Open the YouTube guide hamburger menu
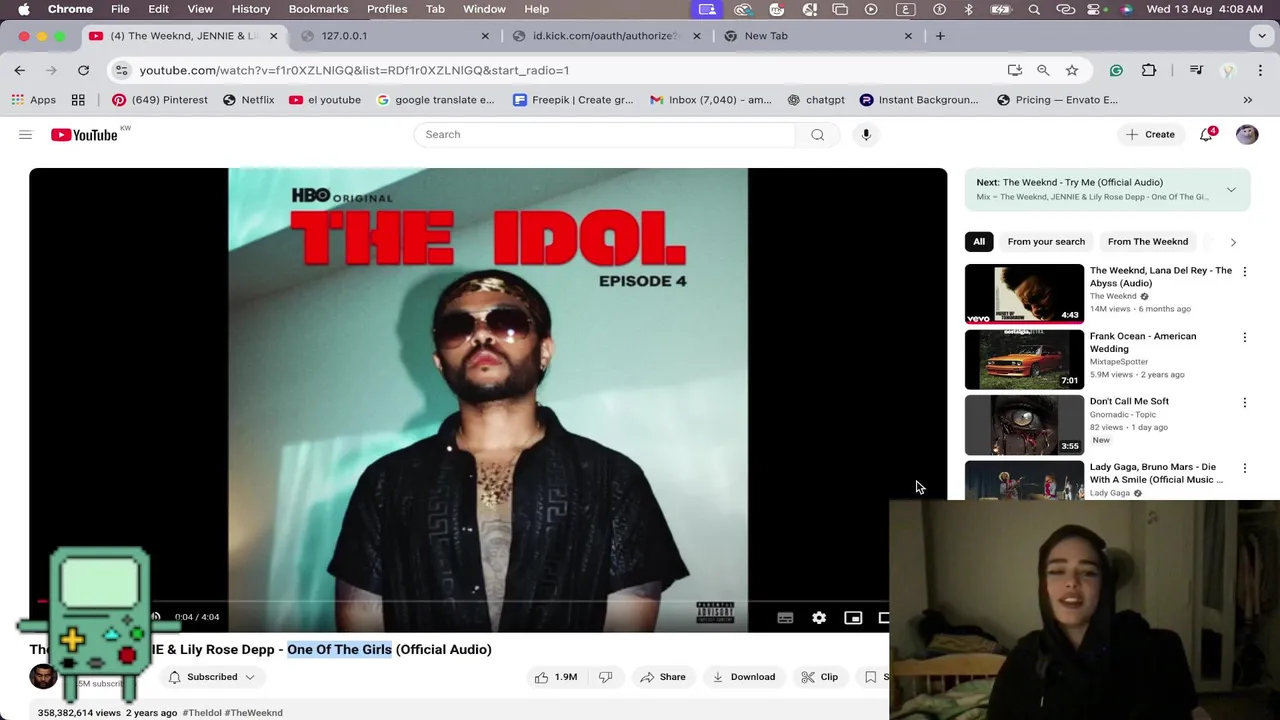The image size is (1280, 720). pyautogui.click(x=26, y=134)
